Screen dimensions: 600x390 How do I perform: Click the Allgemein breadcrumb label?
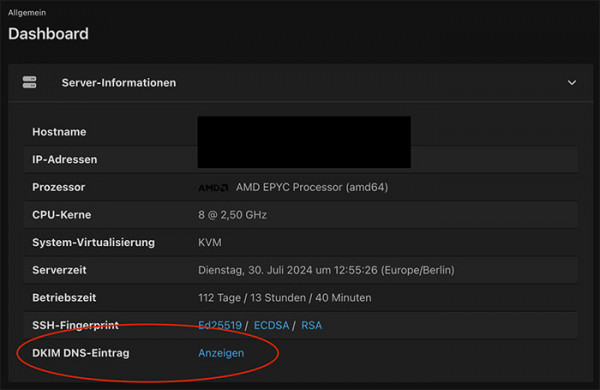coord(27,13)
